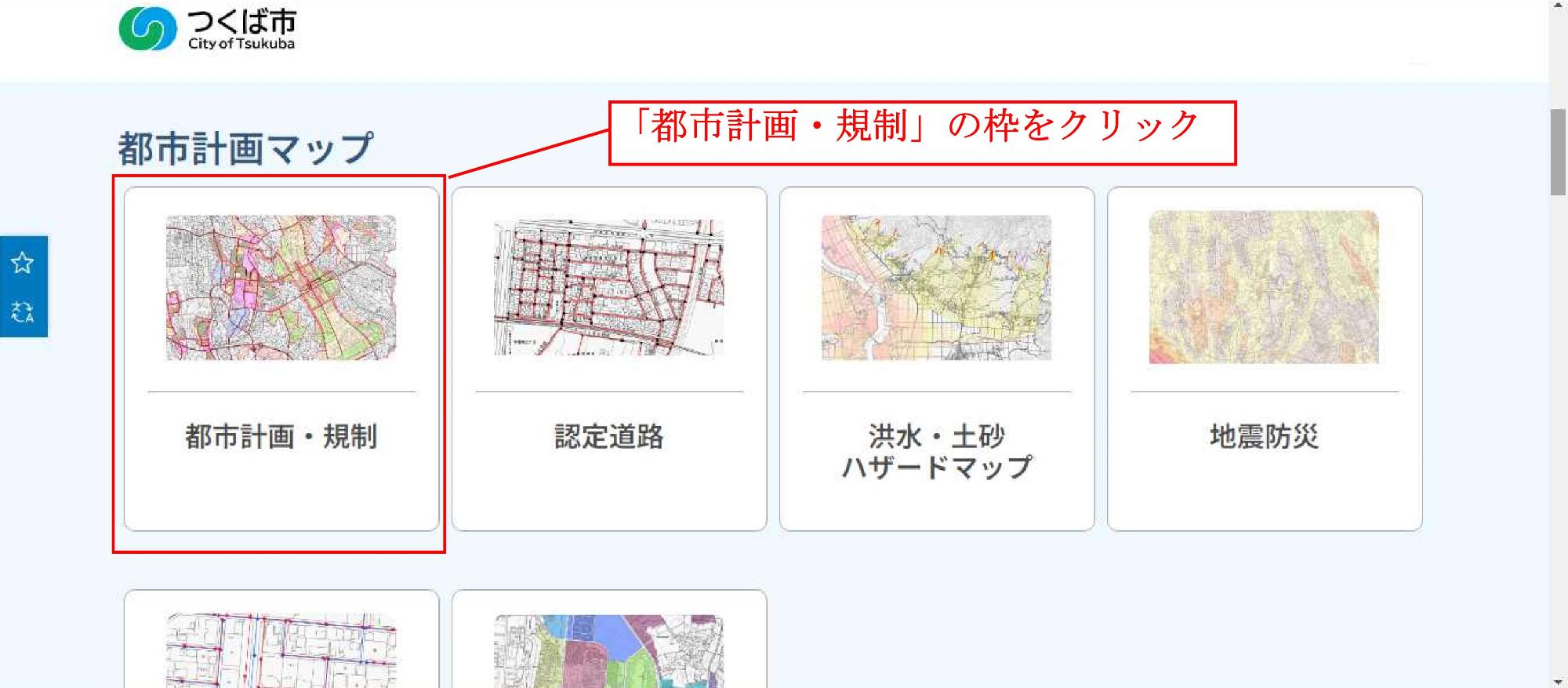This screenshot has width=1568, height=688.
Task: Click the 都市計画・規制 card label
Action: click(x=281, y=436)
